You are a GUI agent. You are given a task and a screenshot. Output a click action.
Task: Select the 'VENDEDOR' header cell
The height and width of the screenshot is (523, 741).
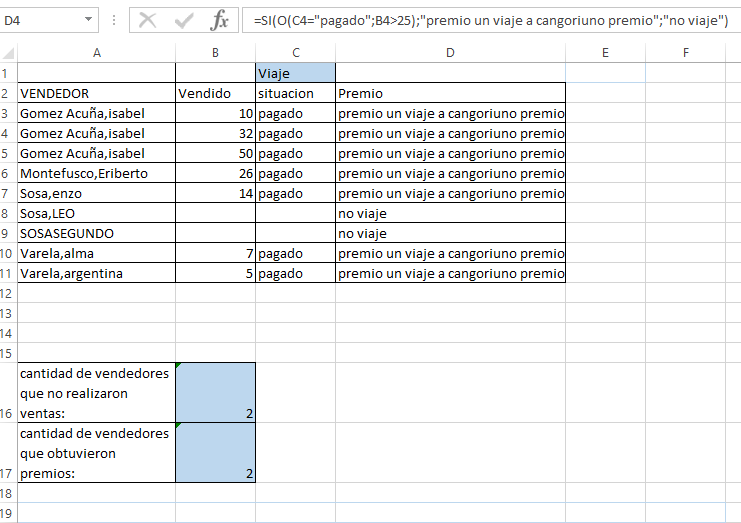pos(96,93)
